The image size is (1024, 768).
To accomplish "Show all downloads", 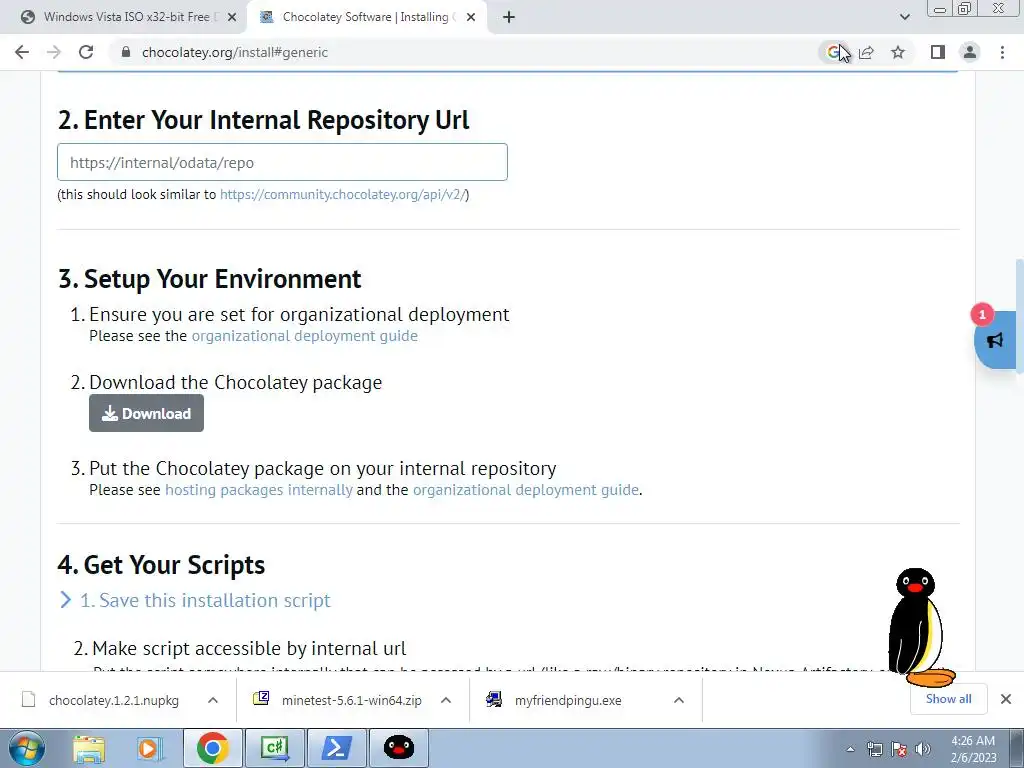I will pyautogui.click(x=948, y=699).
